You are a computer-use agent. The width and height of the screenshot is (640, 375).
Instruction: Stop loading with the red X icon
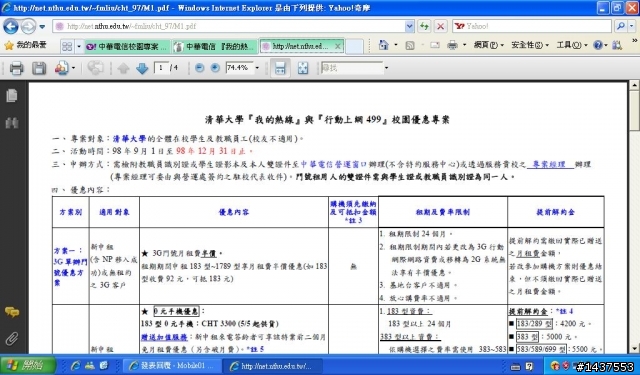coord(440,27)
